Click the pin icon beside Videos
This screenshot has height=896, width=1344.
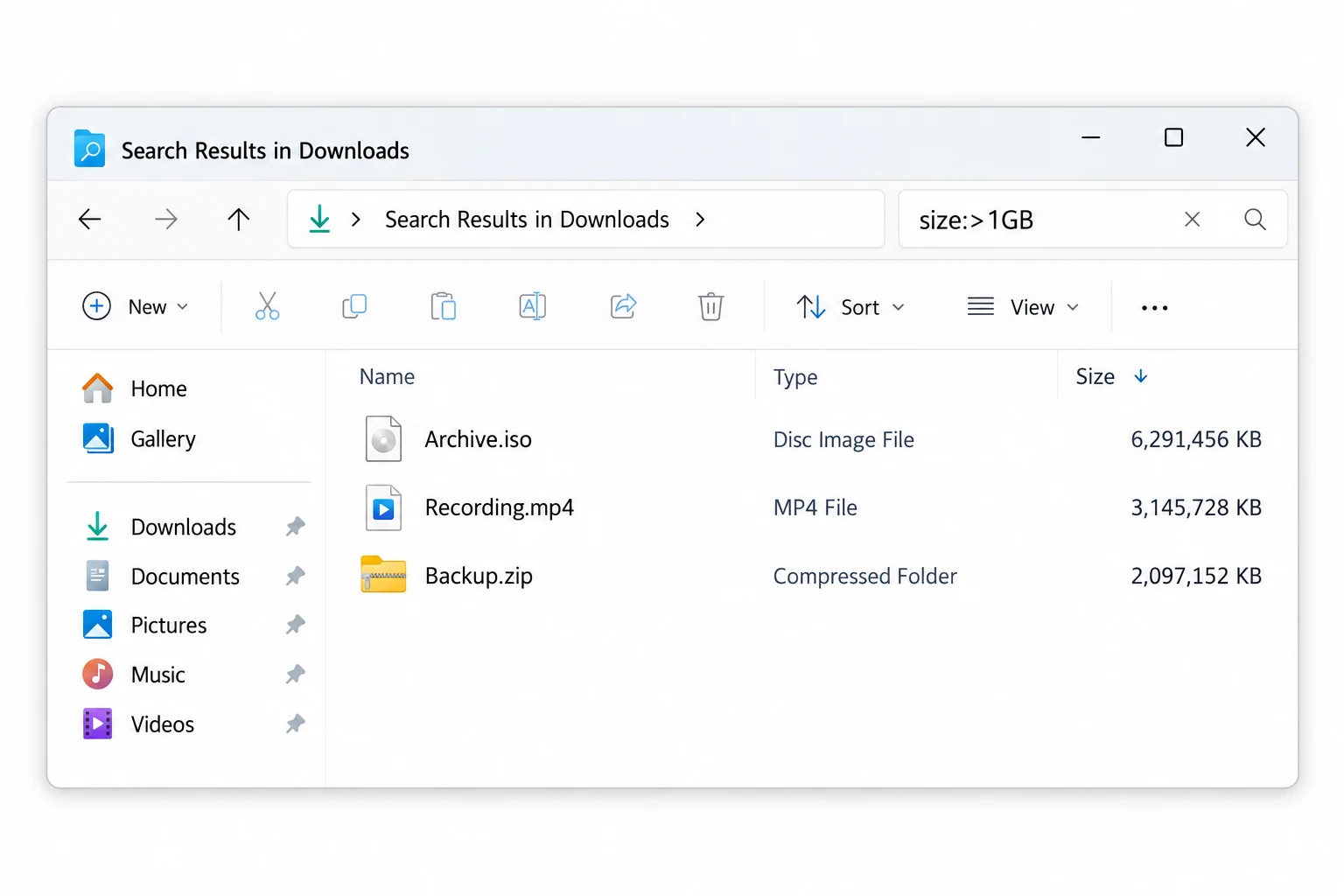296,724
